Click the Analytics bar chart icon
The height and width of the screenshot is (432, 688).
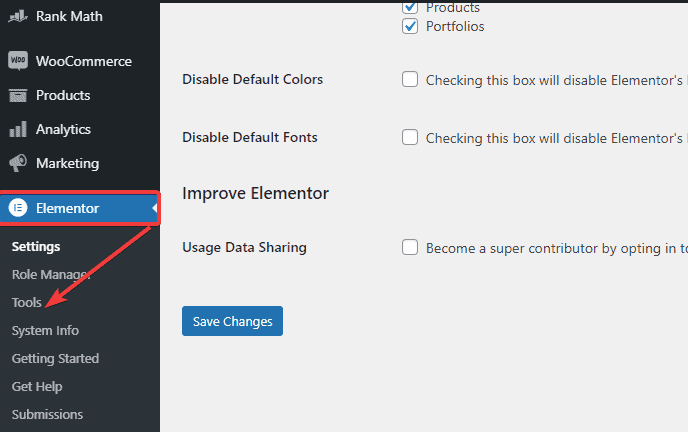point(17,129)
